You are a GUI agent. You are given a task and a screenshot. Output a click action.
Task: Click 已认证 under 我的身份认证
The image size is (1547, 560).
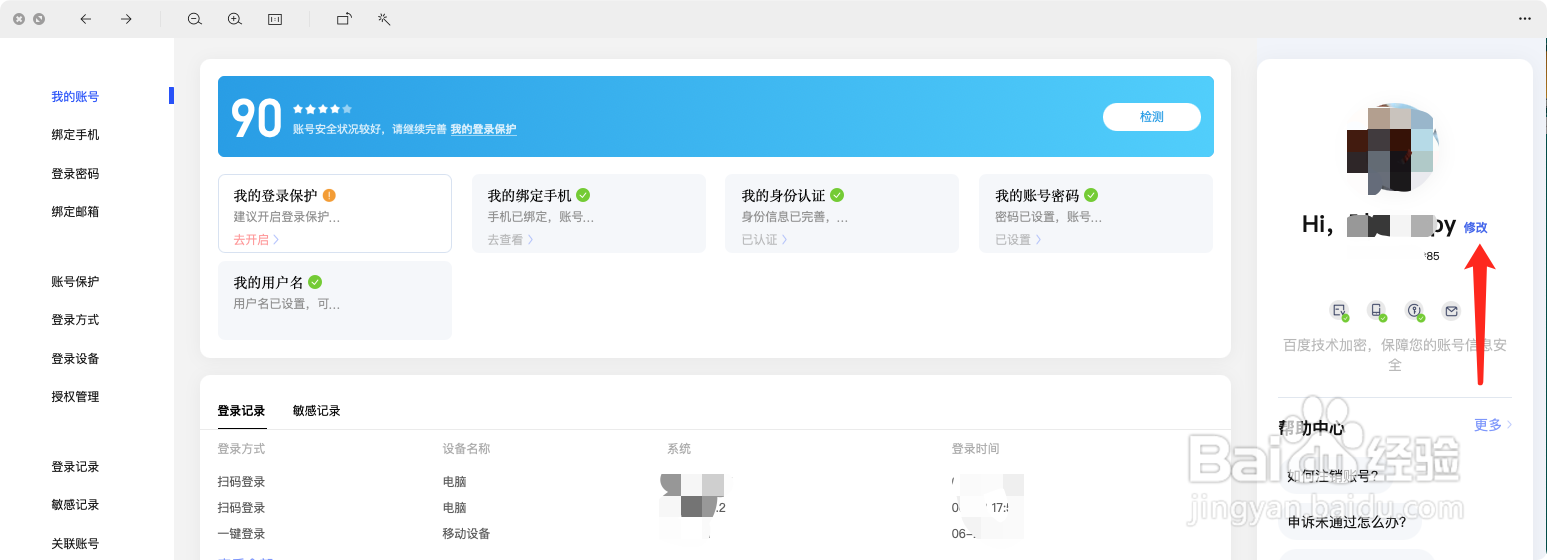click(x=764, y=240)
